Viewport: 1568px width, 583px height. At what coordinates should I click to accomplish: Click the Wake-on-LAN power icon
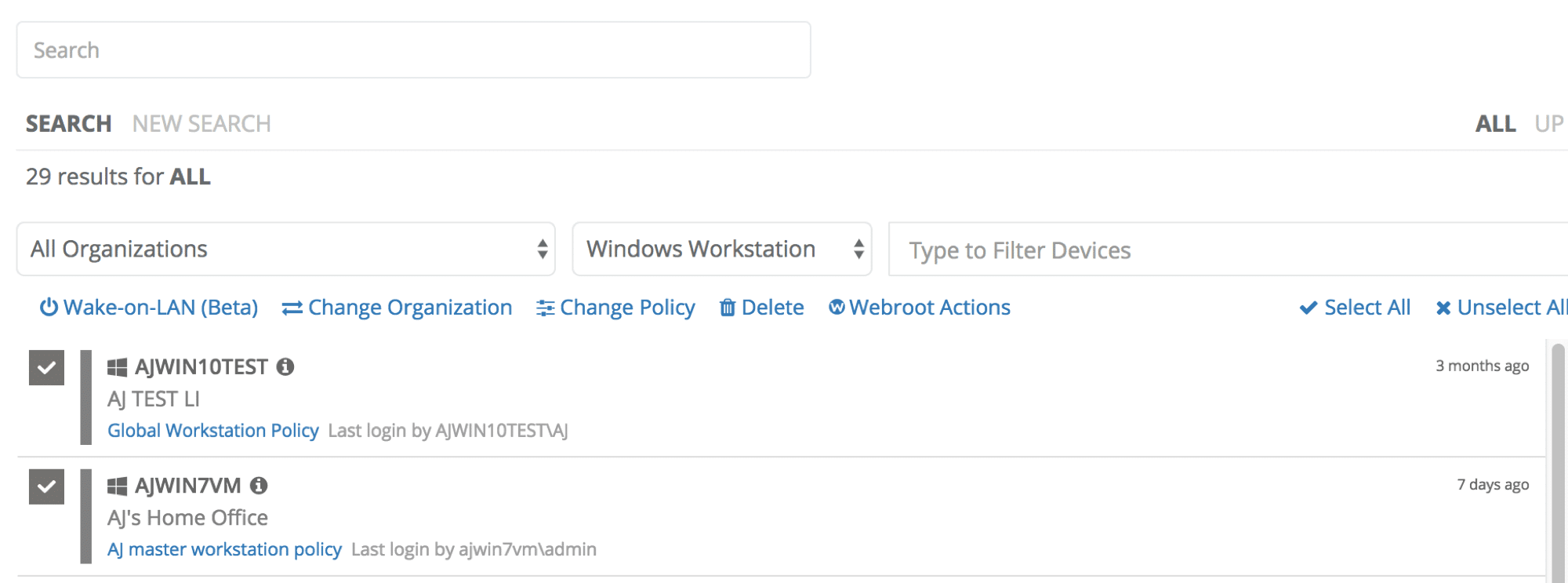pos(49,308)
